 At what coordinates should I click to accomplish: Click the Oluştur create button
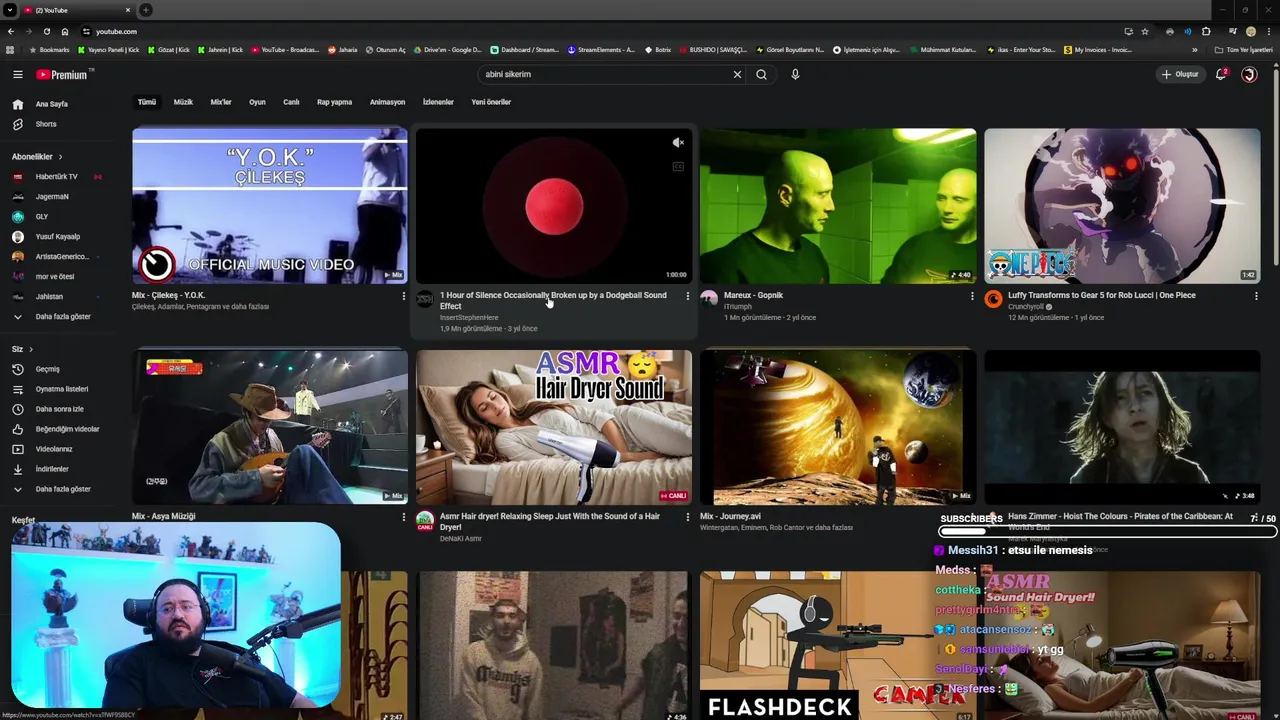click(1180, 74)
